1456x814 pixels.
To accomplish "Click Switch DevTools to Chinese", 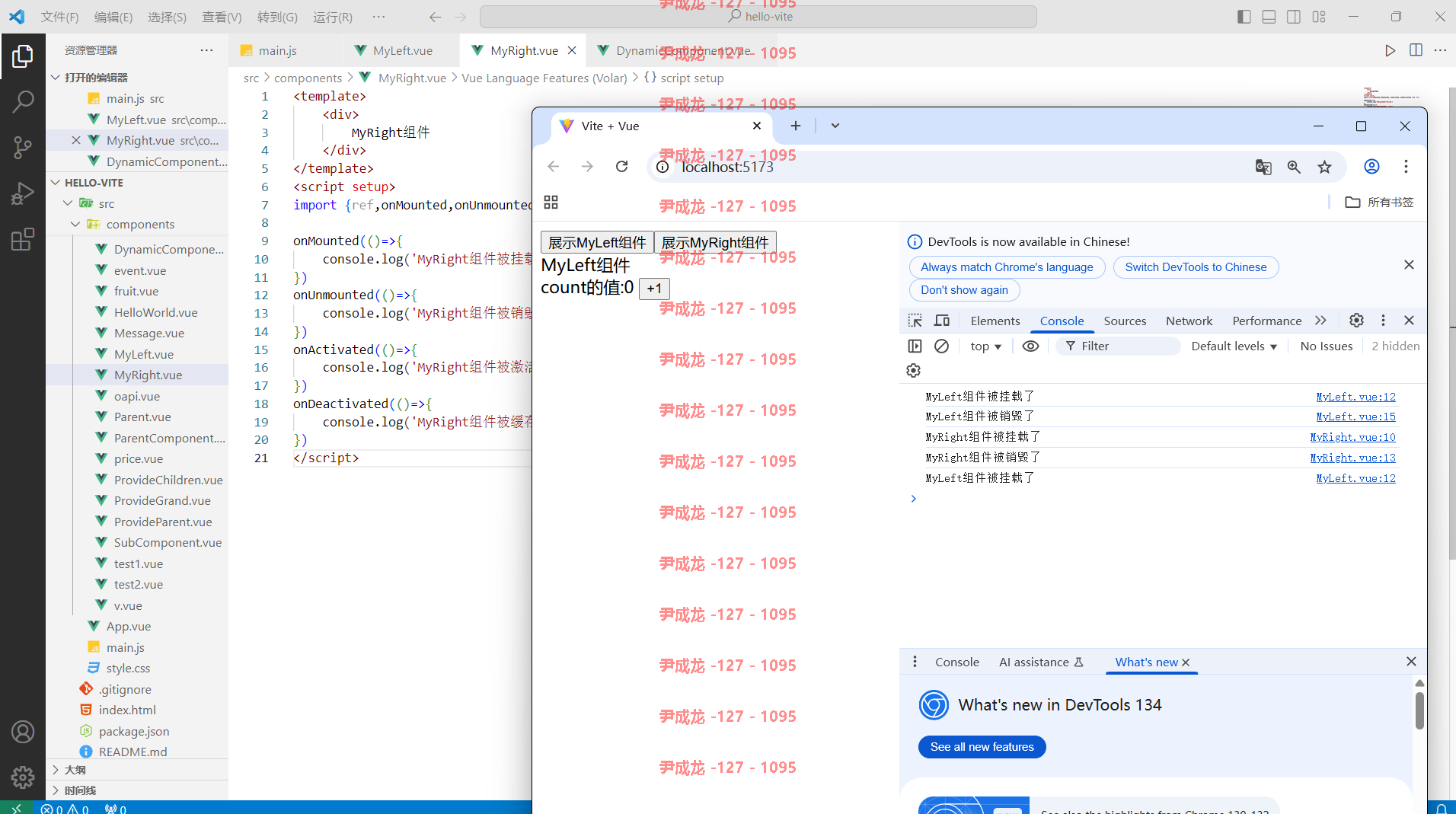I will [1196, 267].
